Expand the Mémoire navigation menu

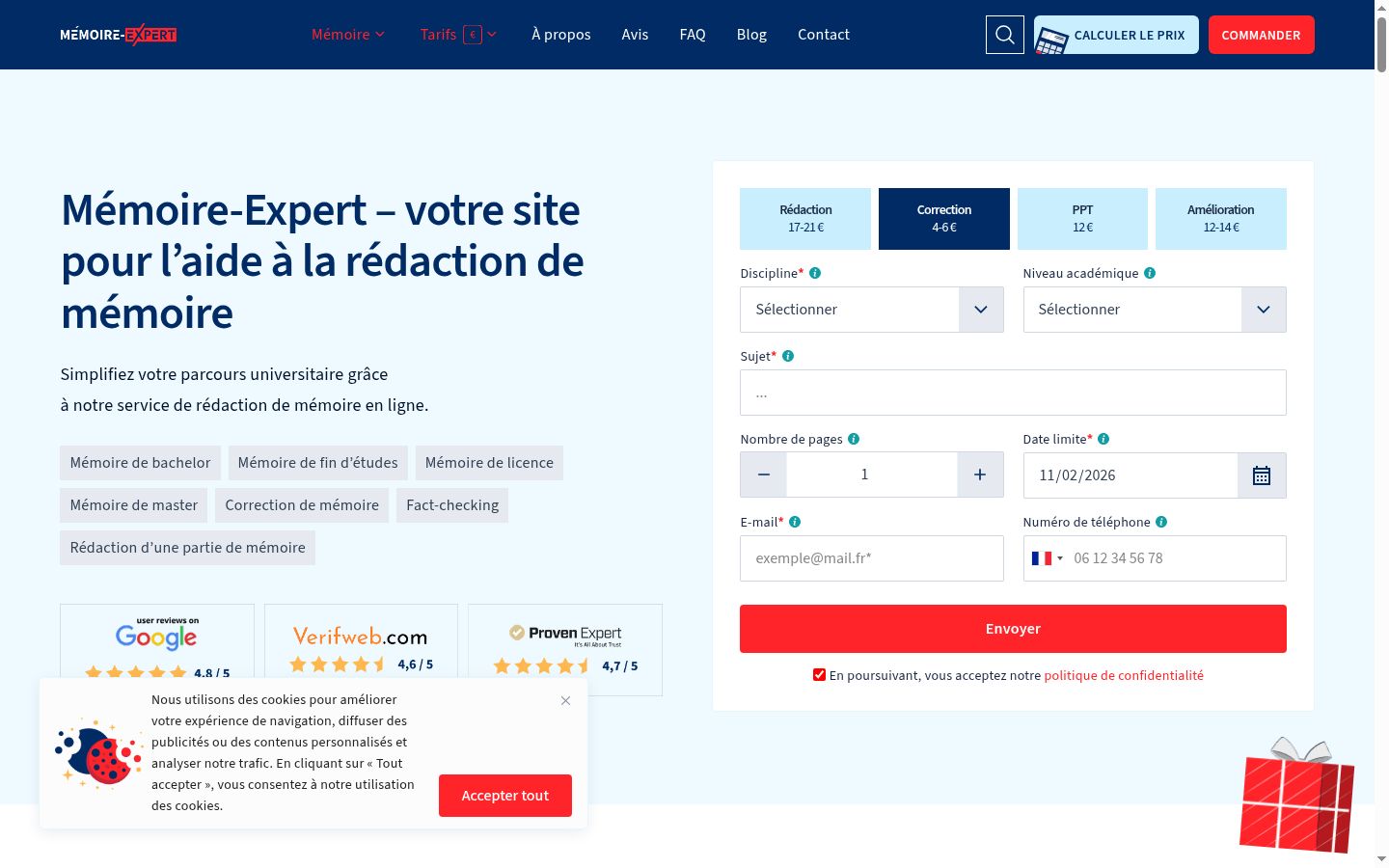tap(348, 35)
